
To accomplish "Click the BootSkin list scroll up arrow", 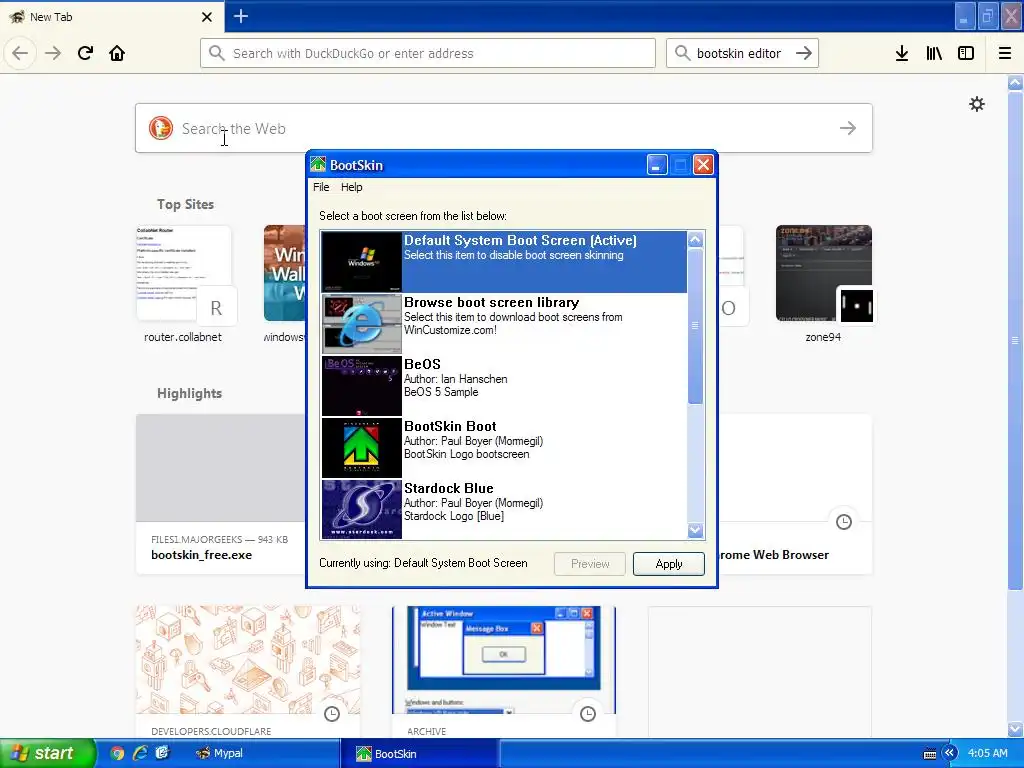I will [696, 240].
